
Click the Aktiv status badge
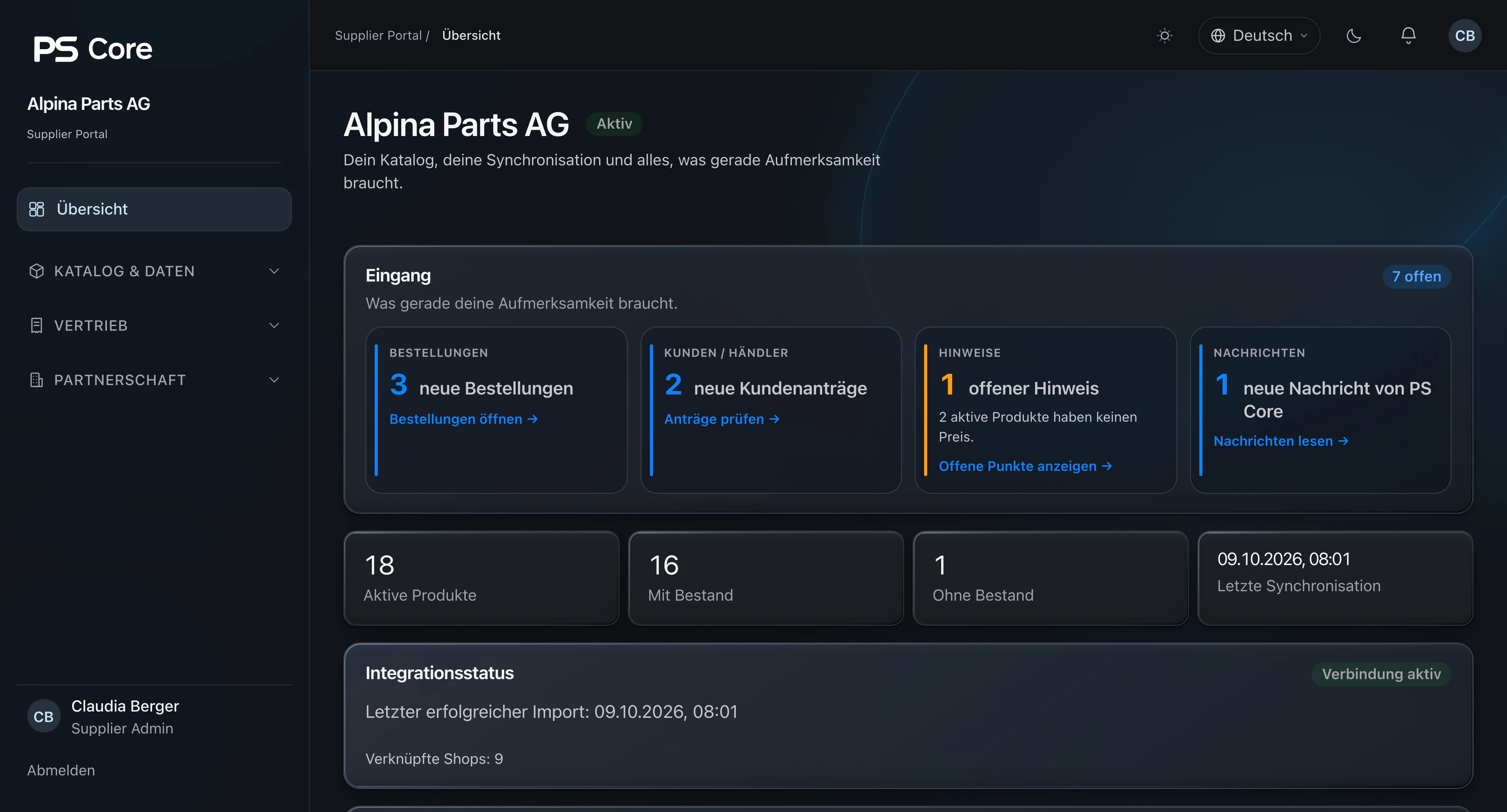click(614, 123)
